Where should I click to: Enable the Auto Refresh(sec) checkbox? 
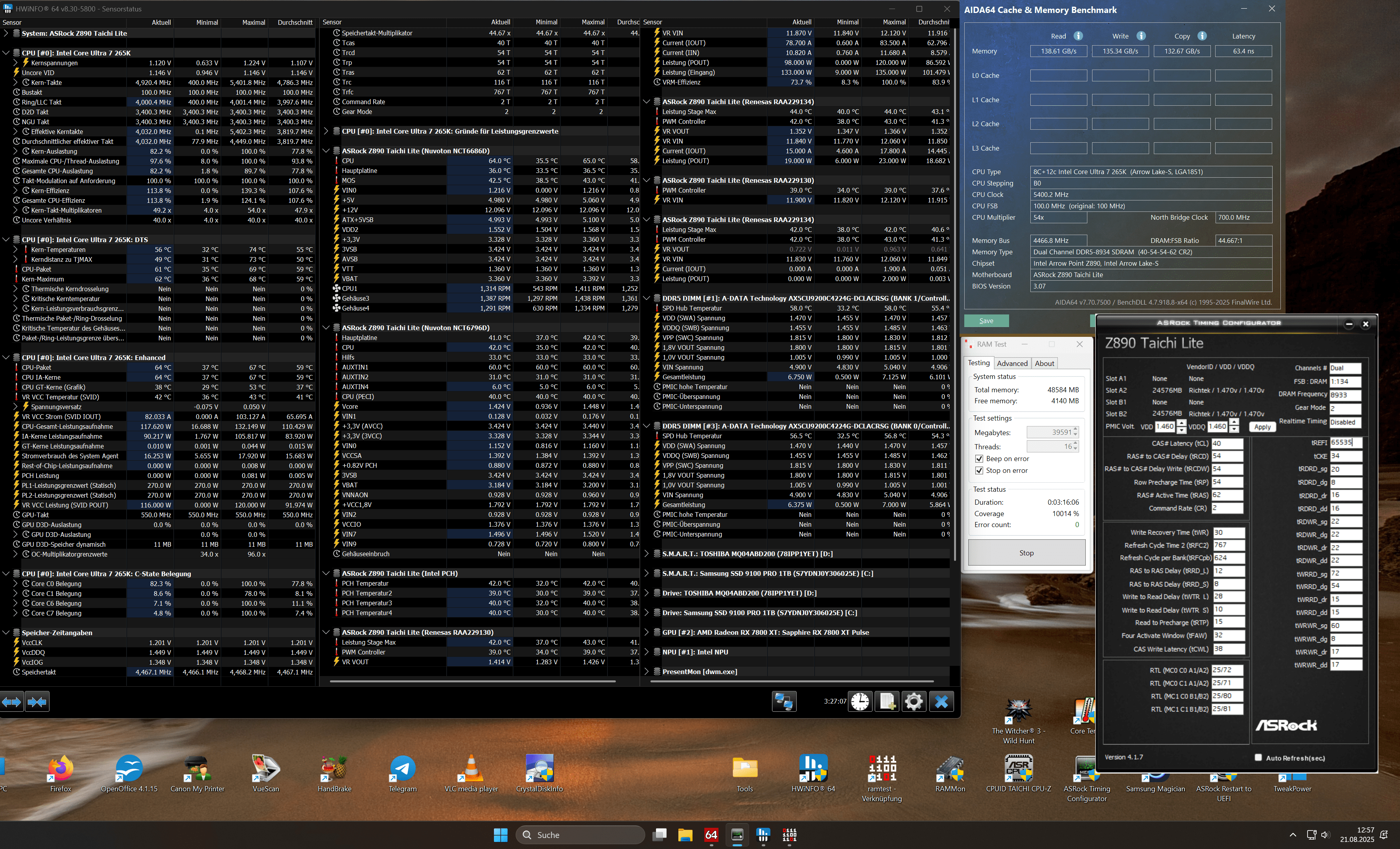pos(1258,757)
